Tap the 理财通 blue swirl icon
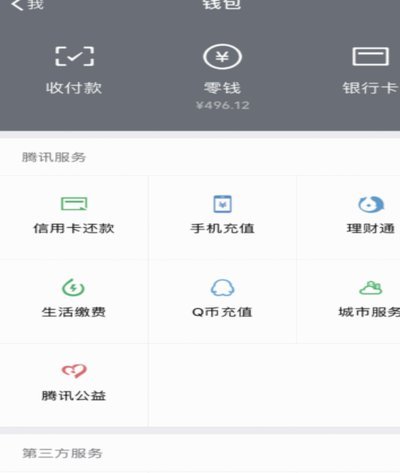The width and height of the screenshot is (400, 473). click(x=371, y=204)
